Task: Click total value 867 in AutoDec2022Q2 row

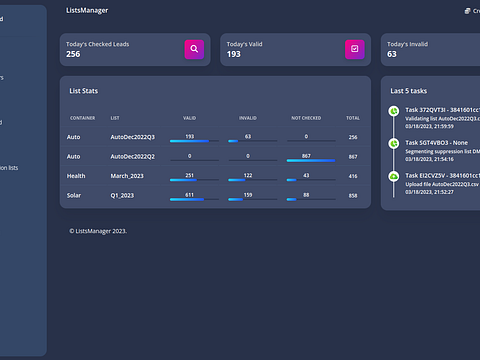Action: 353,157
